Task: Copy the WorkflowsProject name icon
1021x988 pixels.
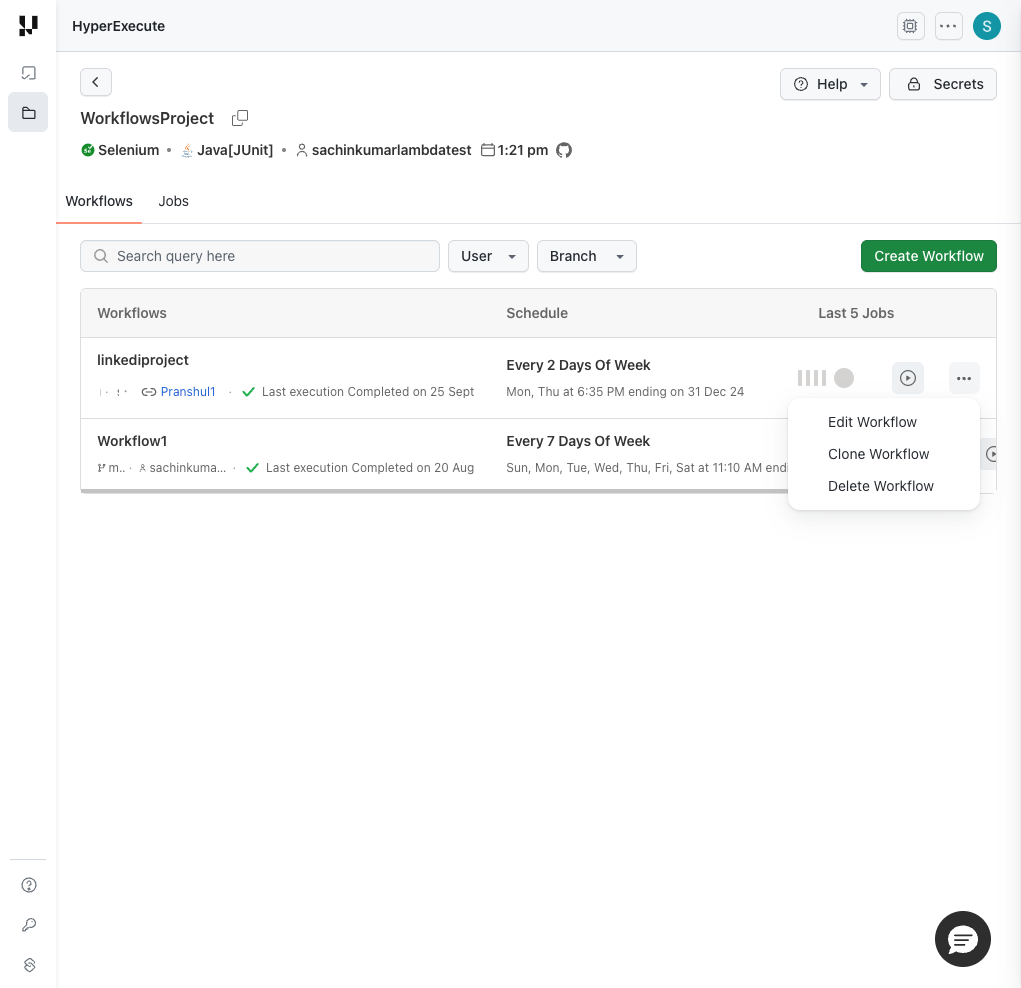Action: [240, 118]
